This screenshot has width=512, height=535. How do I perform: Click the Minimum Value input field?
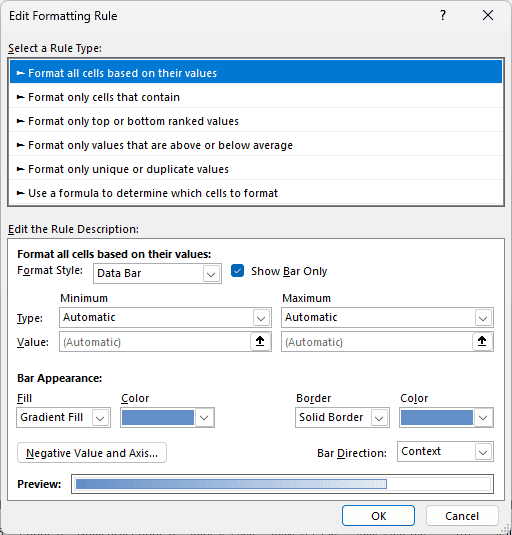tap(155, 342)
